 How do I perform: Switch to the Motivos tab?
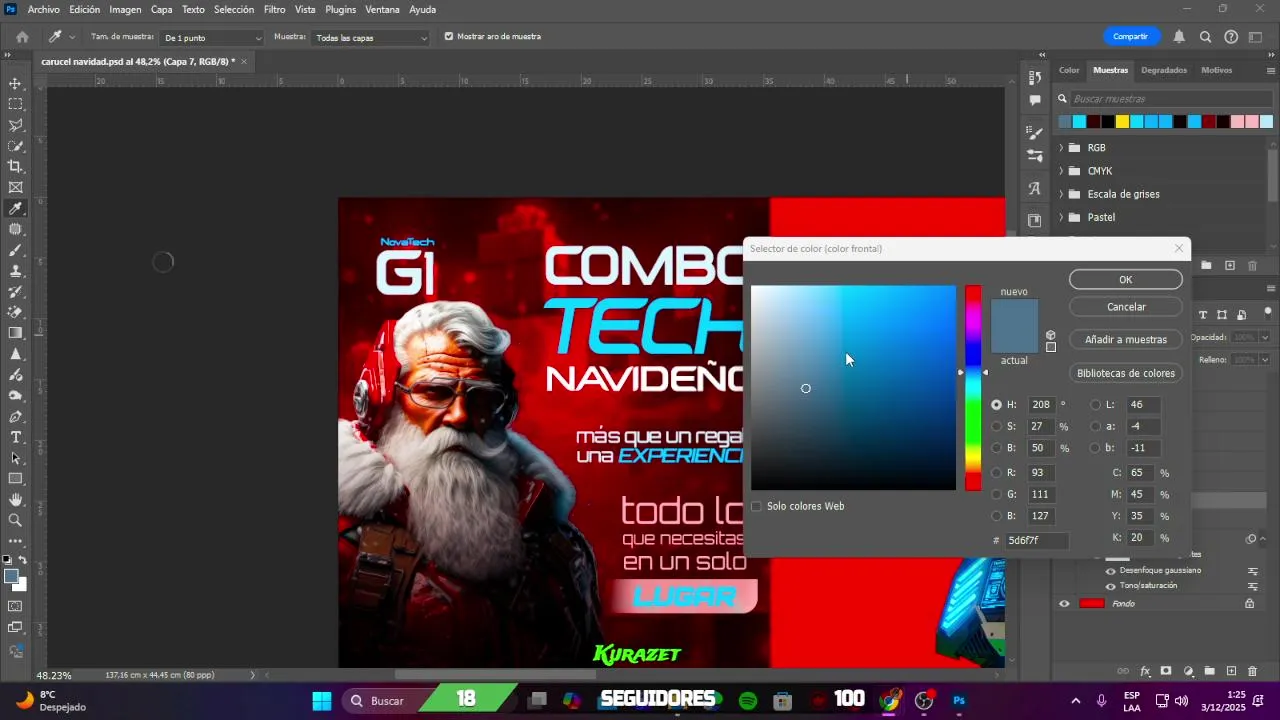[1217, 70]
